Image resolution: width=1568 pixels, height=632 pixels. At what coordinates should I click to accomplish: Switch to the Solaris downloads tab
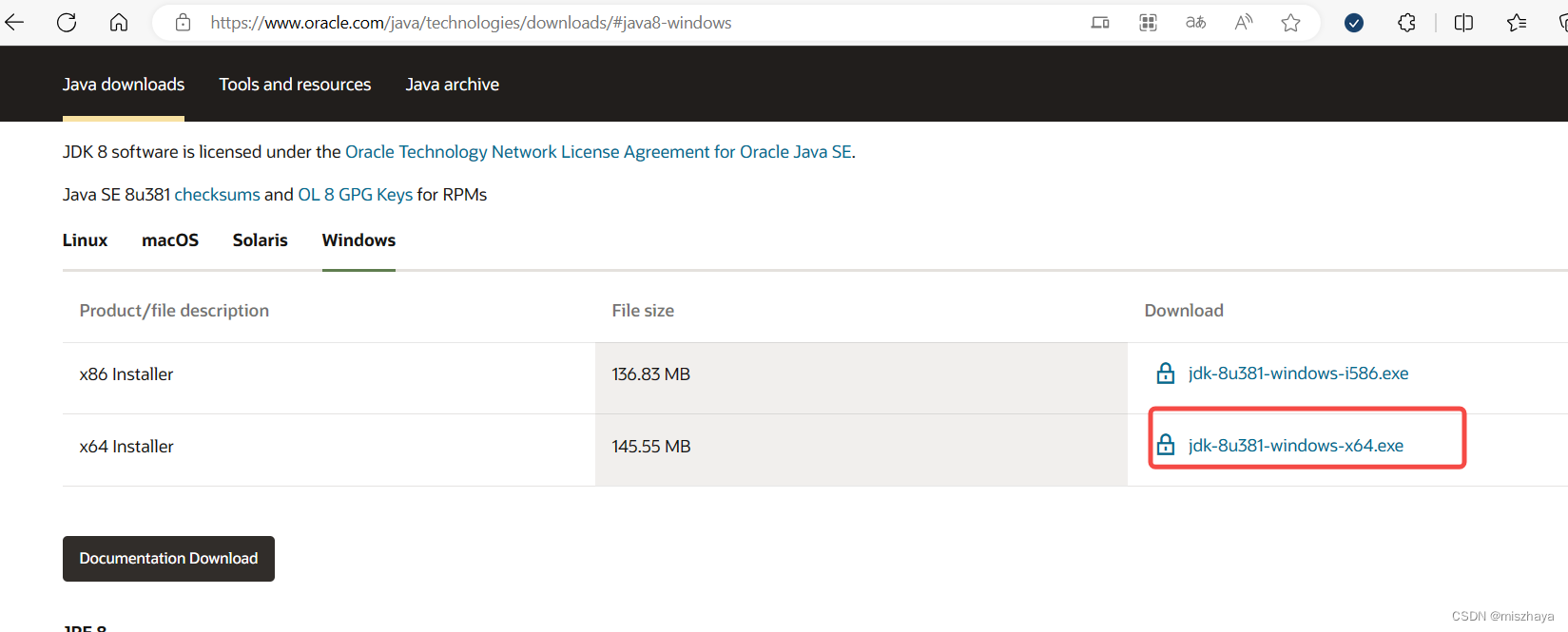pos(261,240)
